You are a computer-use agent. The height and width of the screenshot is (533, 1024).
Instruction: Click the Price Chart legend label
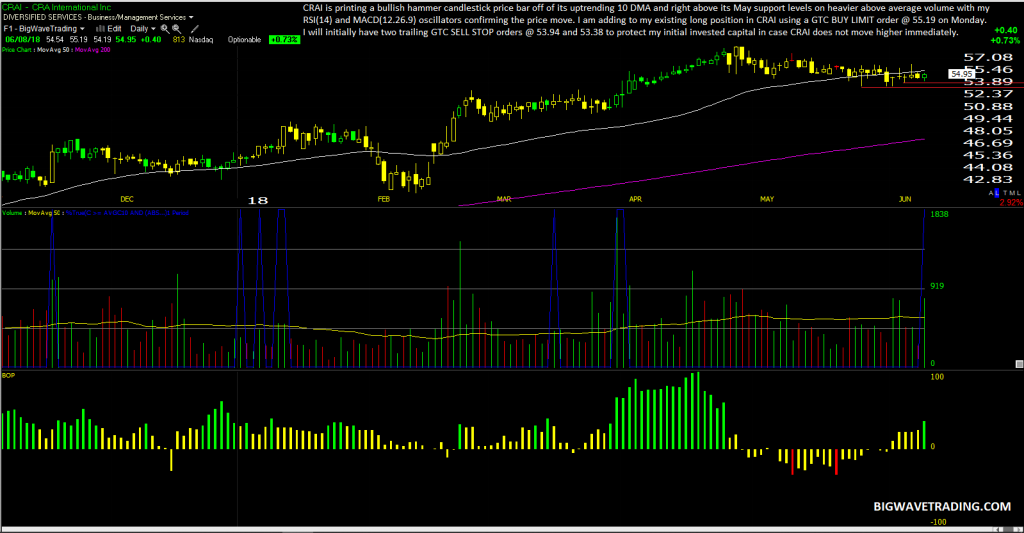click(x=16, y=50)
